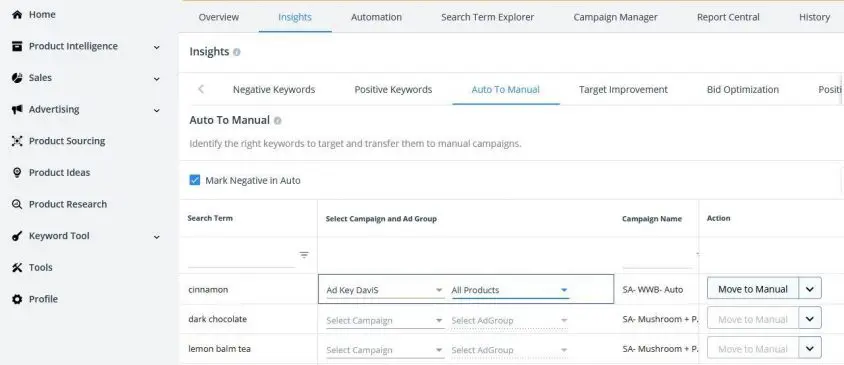
Task: Expand the Sales menu chevron
Action: coord(157,79)
